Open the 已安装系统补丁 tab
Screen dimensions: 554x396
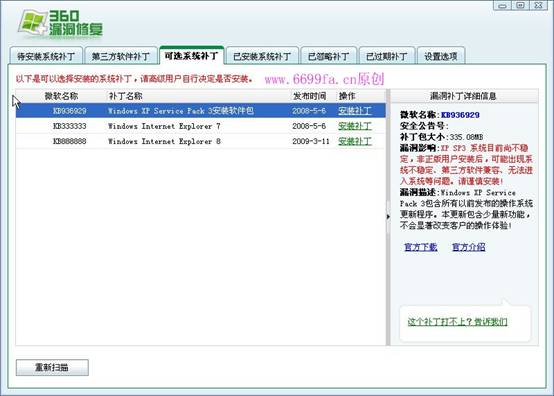coord(262,56)
